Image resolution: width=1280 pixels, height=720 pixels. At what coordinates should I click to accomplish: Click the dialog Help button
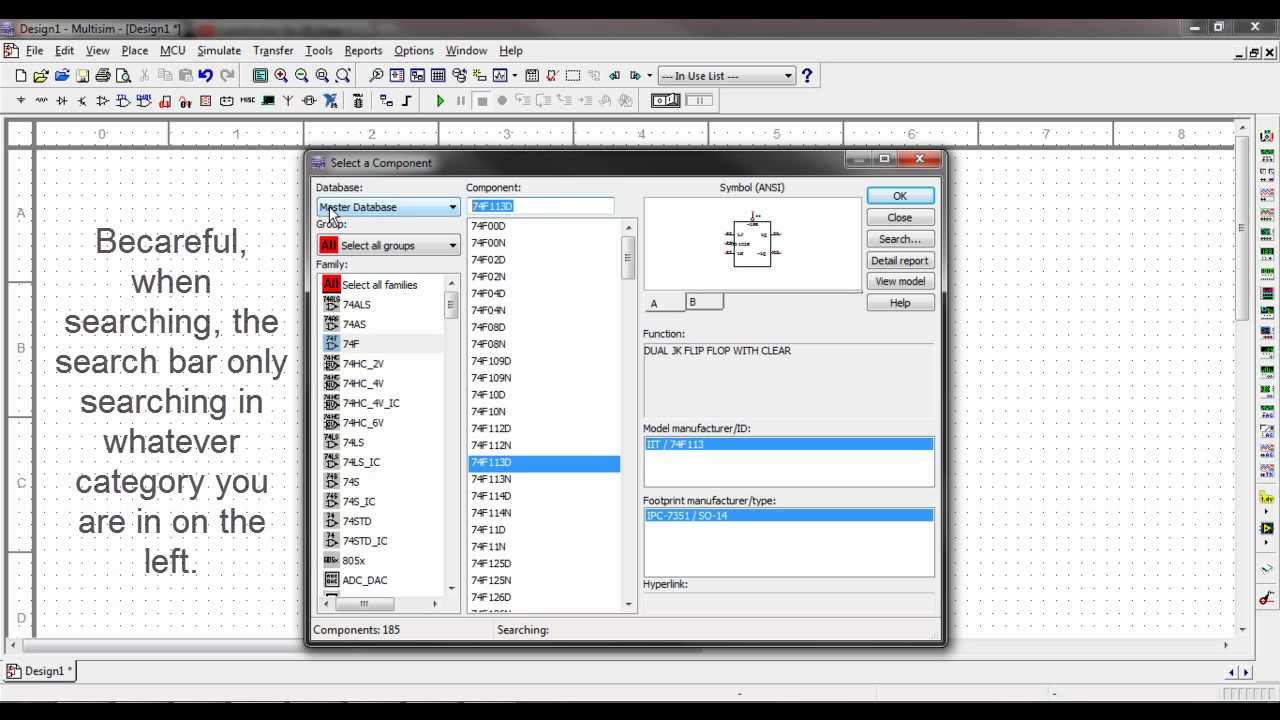point(900,303)
